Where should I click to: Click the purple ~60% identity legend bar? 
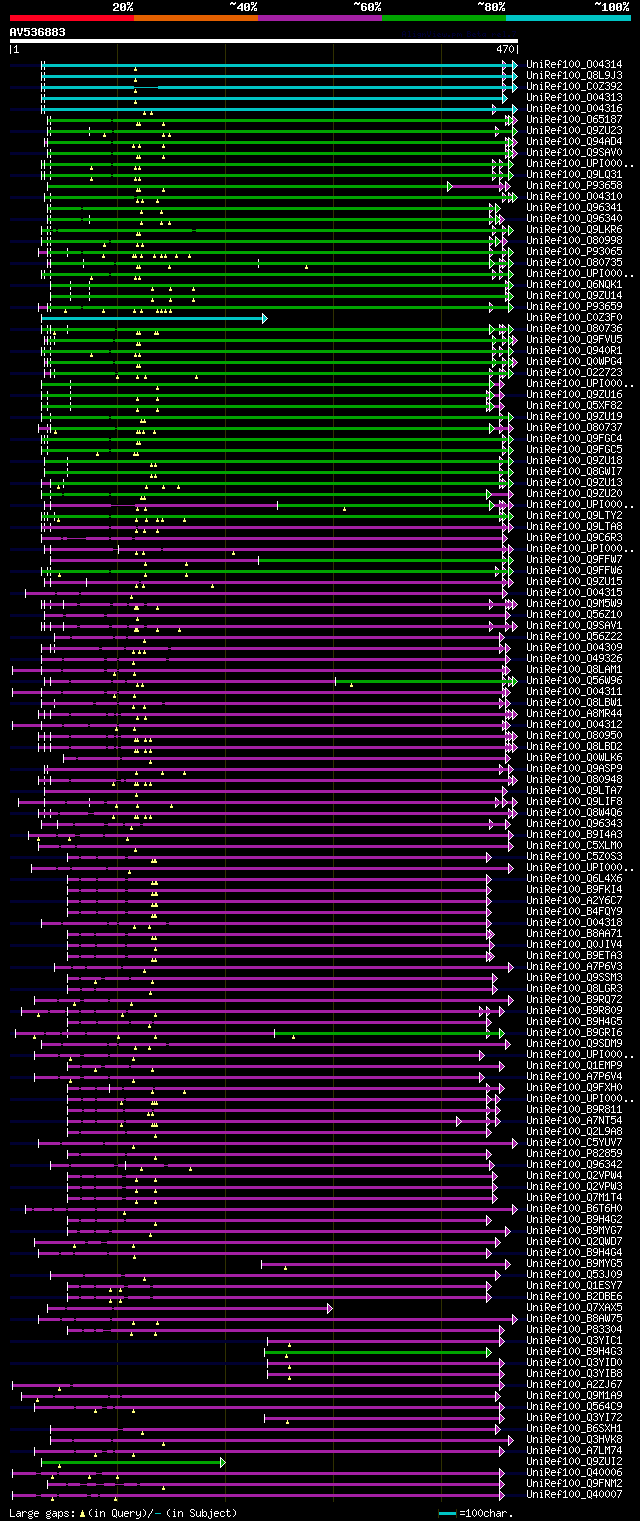319,18
